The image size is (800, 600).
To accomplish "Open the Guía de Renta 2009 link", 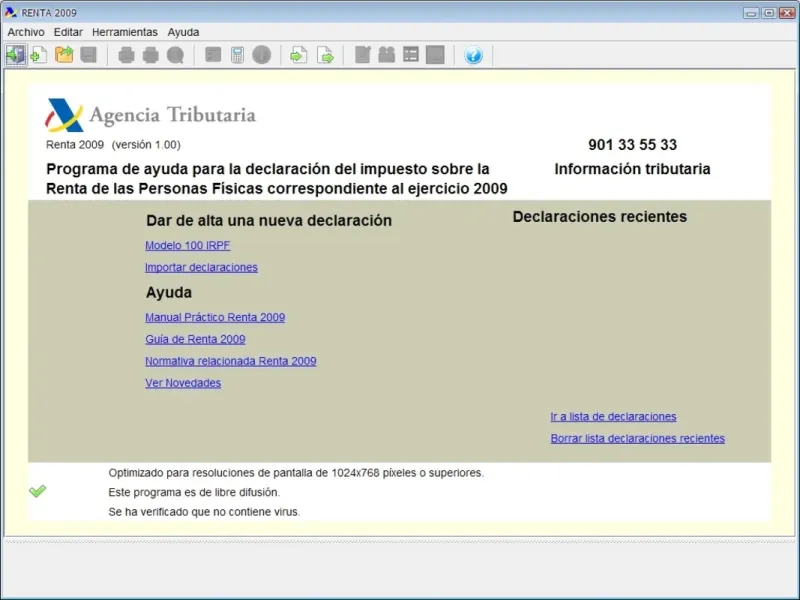I will pos(195,339).
